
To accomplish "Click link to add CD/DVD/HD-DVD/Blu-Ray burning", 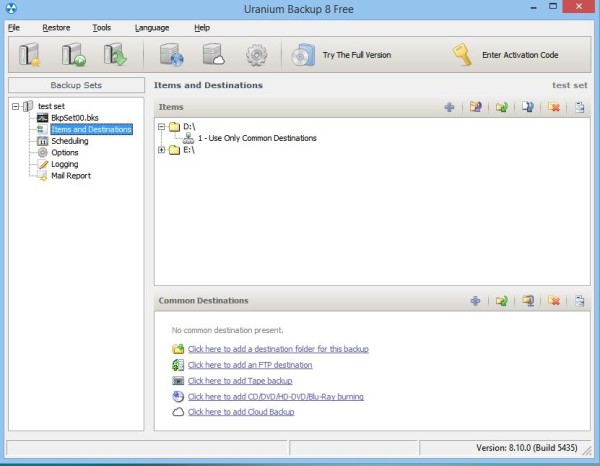I will coord(276,396).
